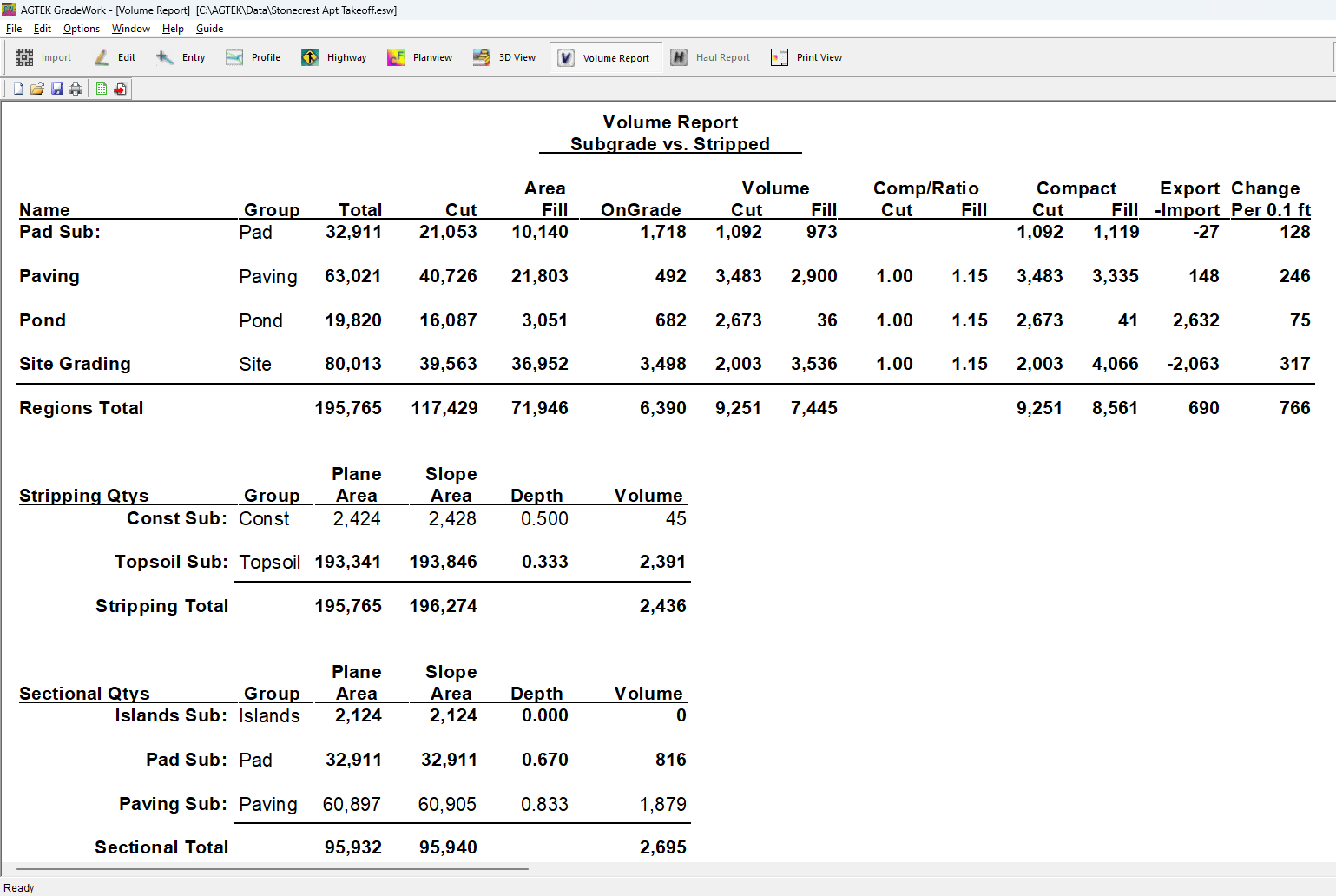Image resolution: width=1336 pixels, height=896 pixels.
Task: Open the Highway mode
Action: point(334,57)
